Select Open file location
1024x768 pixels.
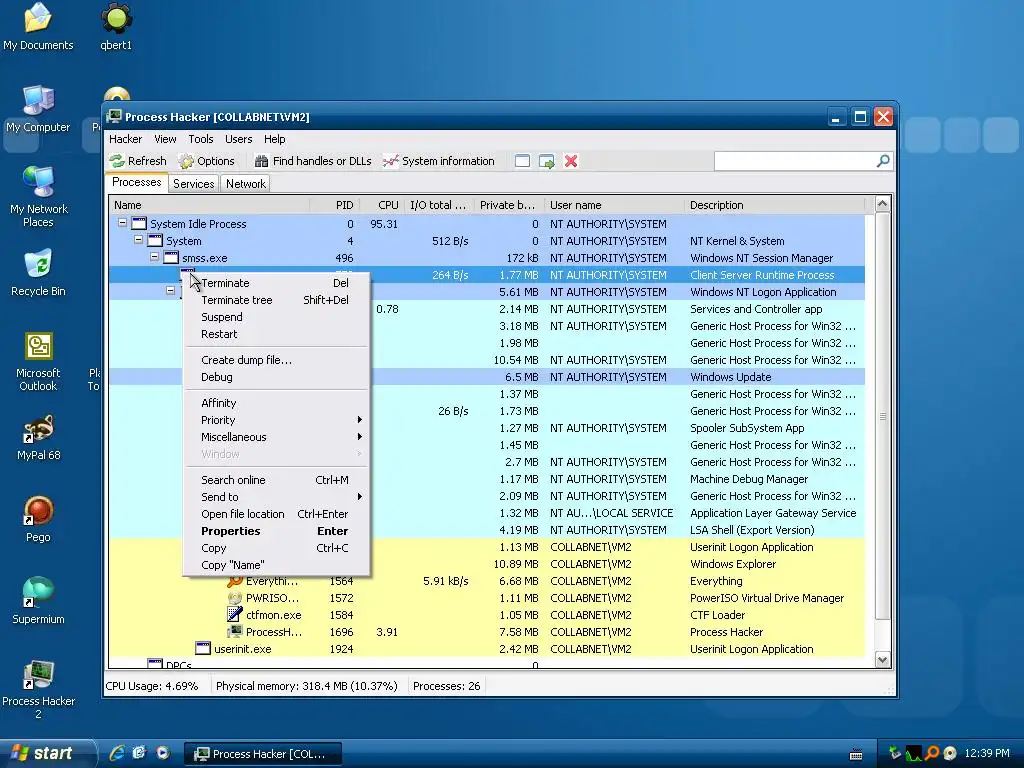click(276, 514)
